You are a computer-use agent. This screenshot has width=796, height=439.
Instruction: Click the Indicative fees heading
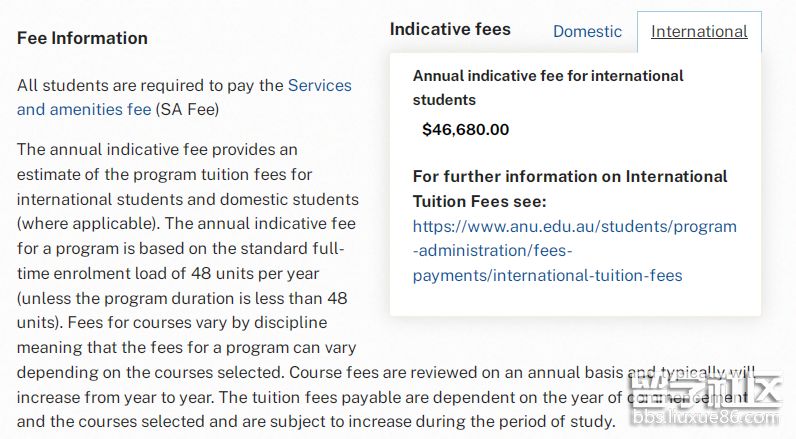click(x=450, y=29)
